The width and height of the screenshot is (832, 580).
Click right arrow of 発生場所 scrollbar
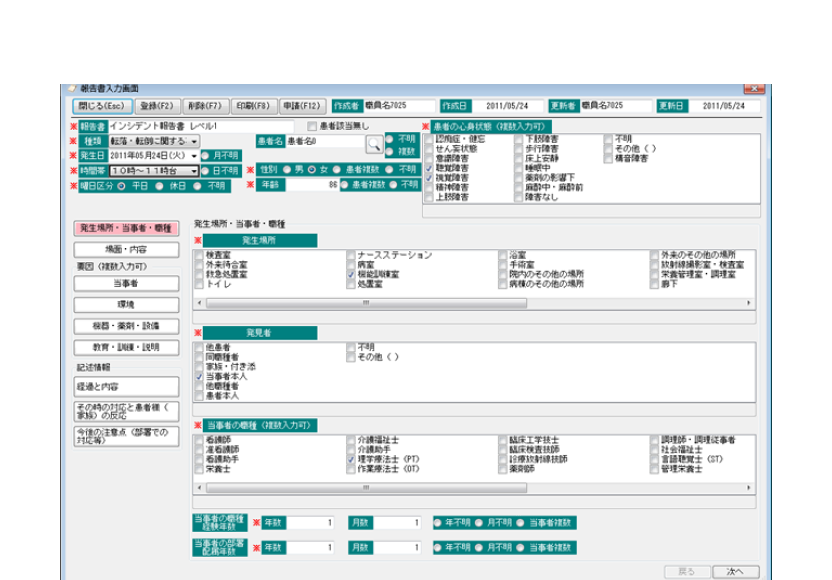coord(749,303)
